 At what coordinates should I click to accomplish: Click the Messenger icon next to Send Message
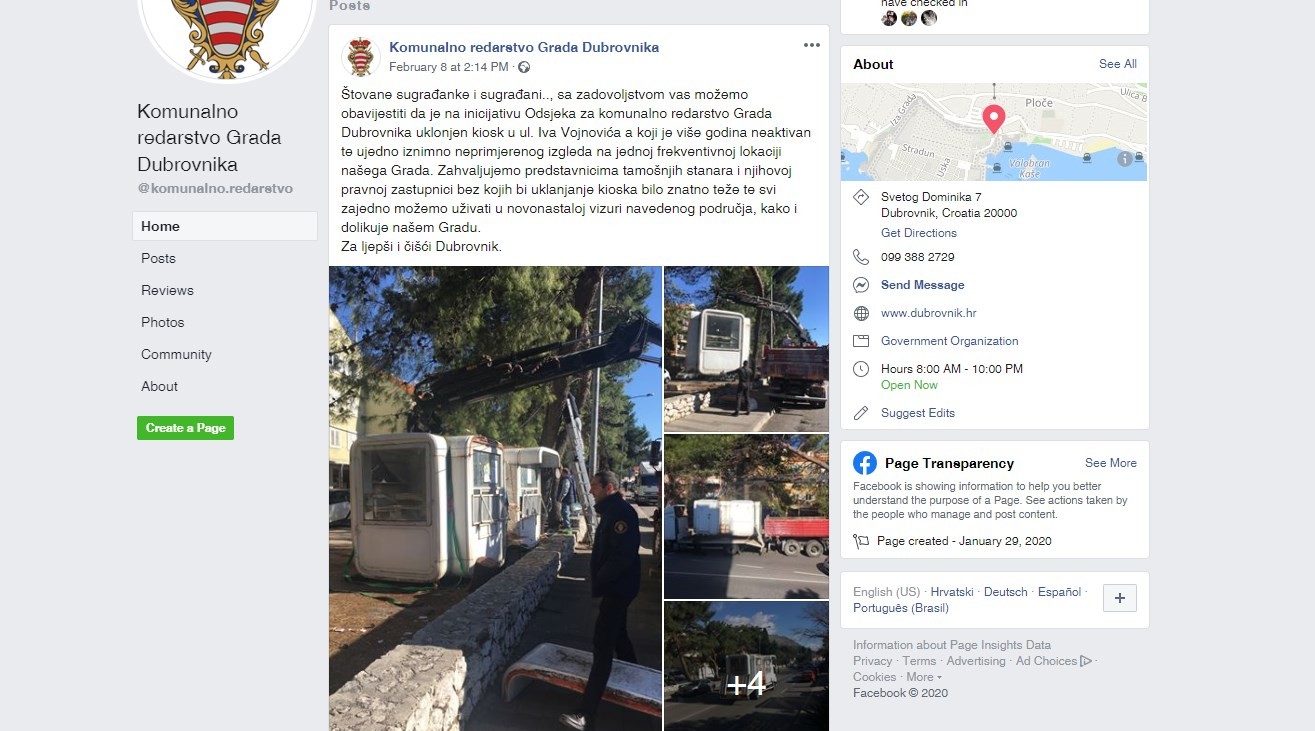coord(861,285)
